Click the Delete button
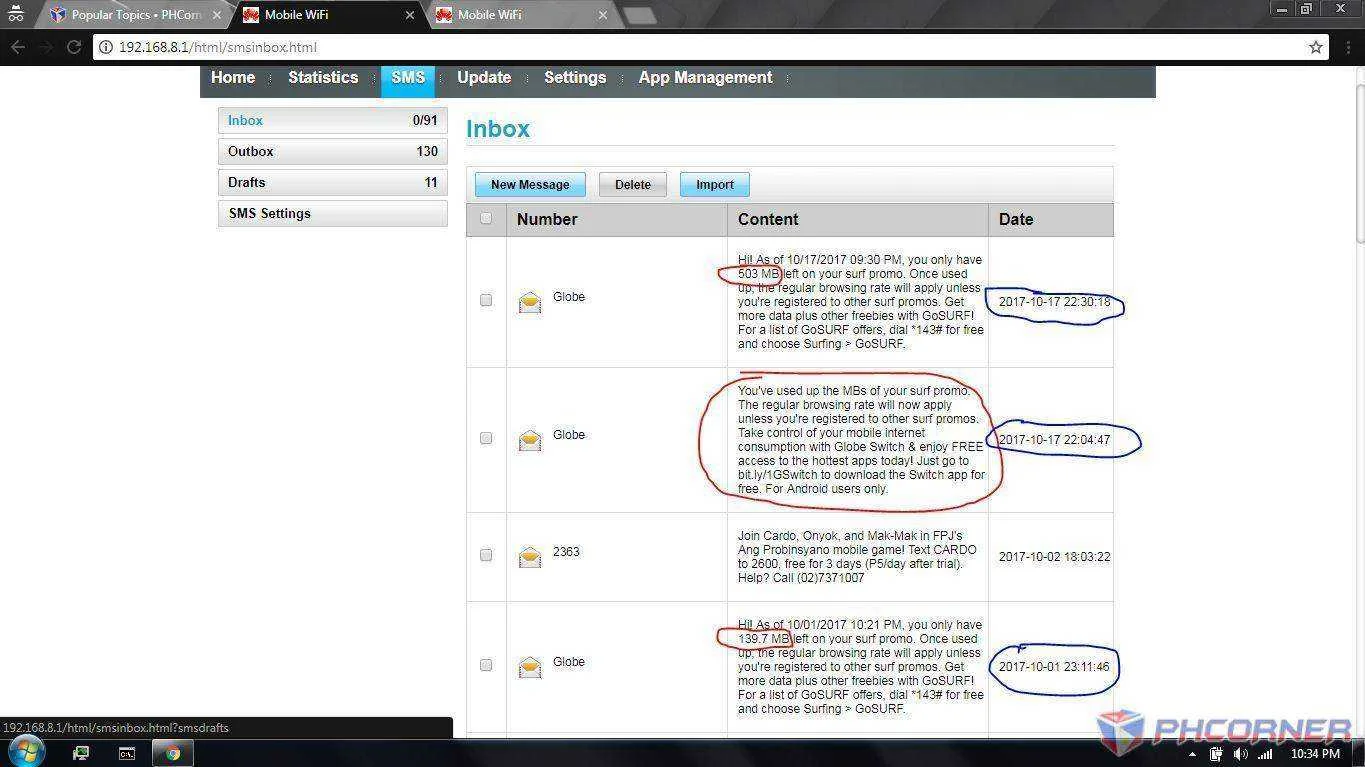Image resolution: width=1365 pixels, height=767 pixels. click(633, 184)
